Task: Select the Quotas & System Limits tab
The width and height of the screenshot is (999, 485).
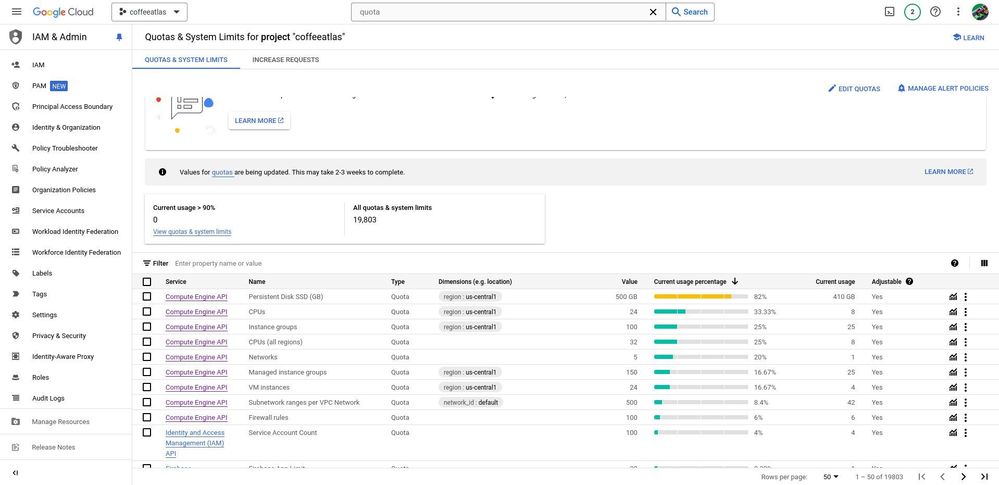Action: pos(186,60)
